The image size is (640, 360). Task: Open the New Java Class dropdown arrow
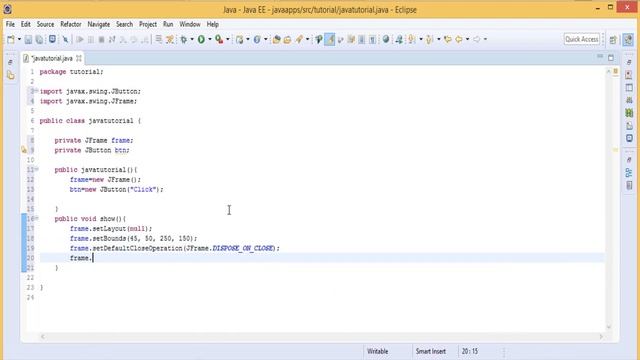click(x=265, y=39)
